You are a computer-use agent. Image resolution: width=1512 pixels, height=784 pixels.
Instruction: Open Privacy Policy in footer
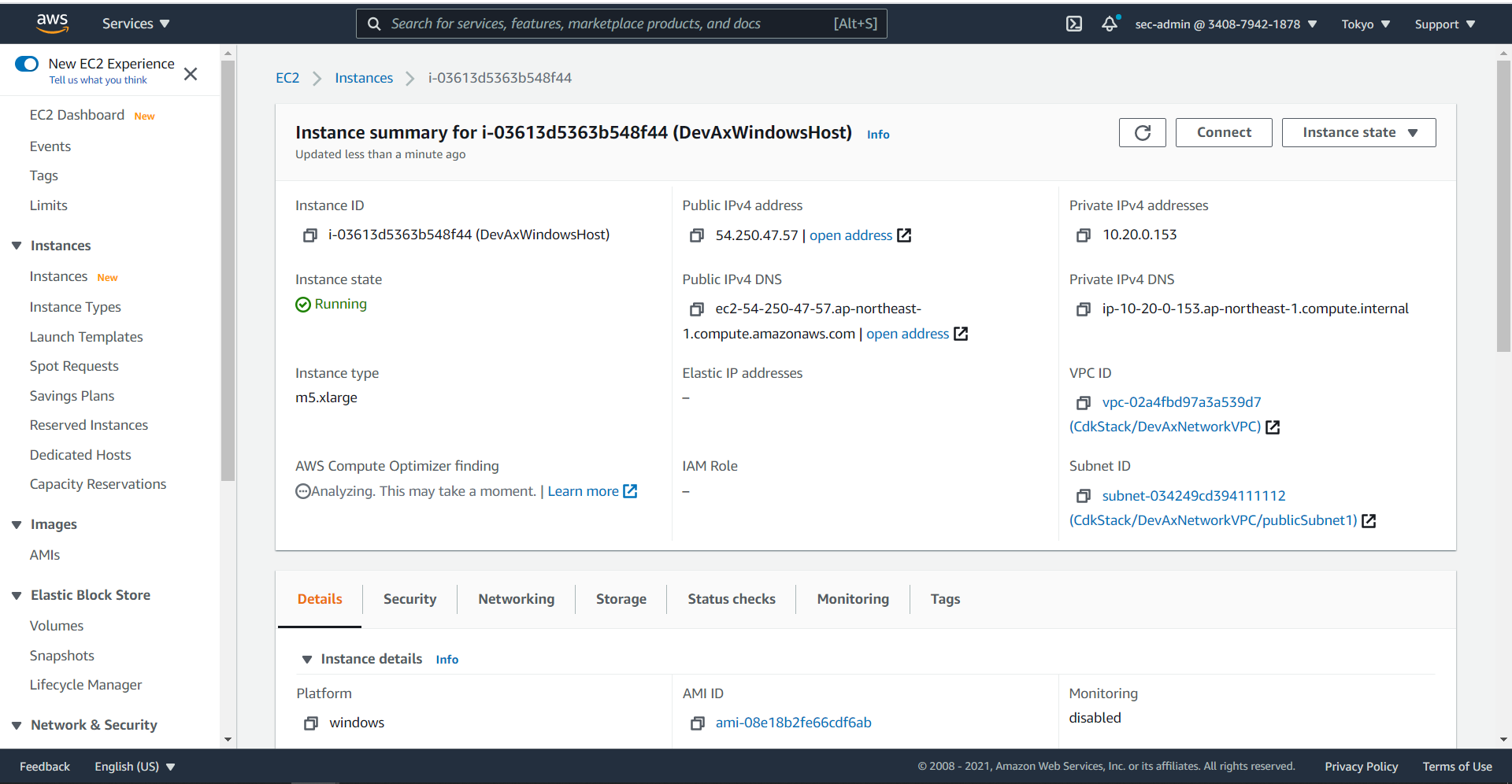click(x=1361, y=767)
